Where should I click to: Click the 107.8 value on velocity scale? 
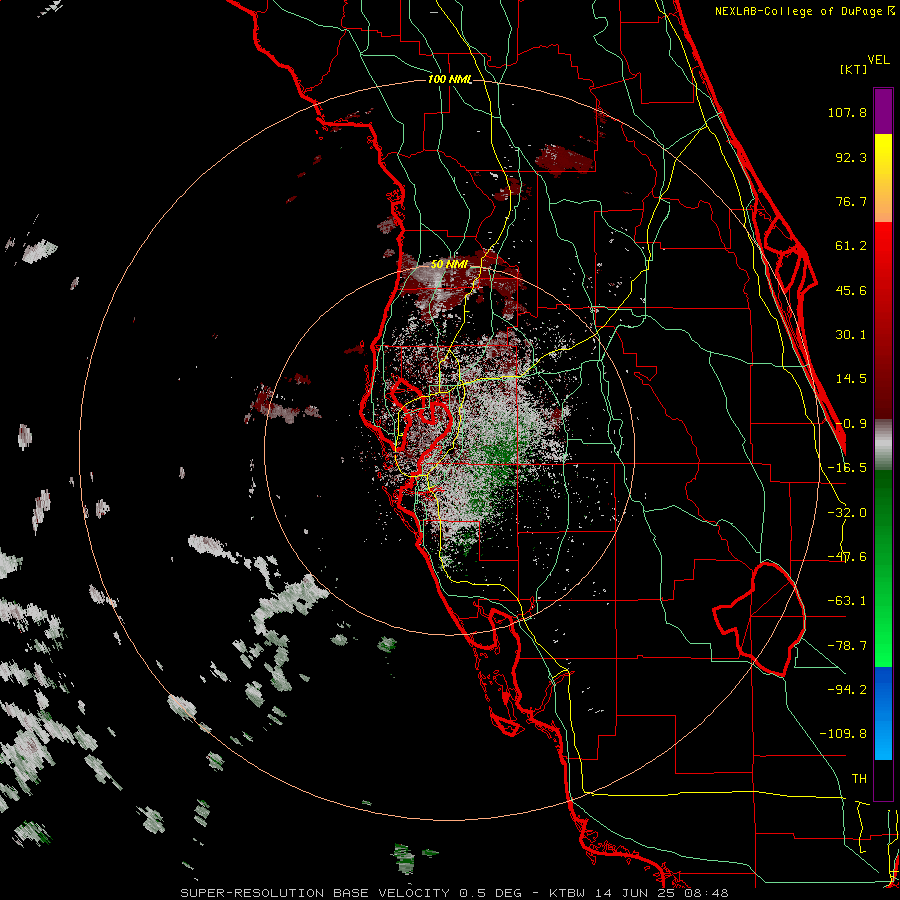coord(847,112)
